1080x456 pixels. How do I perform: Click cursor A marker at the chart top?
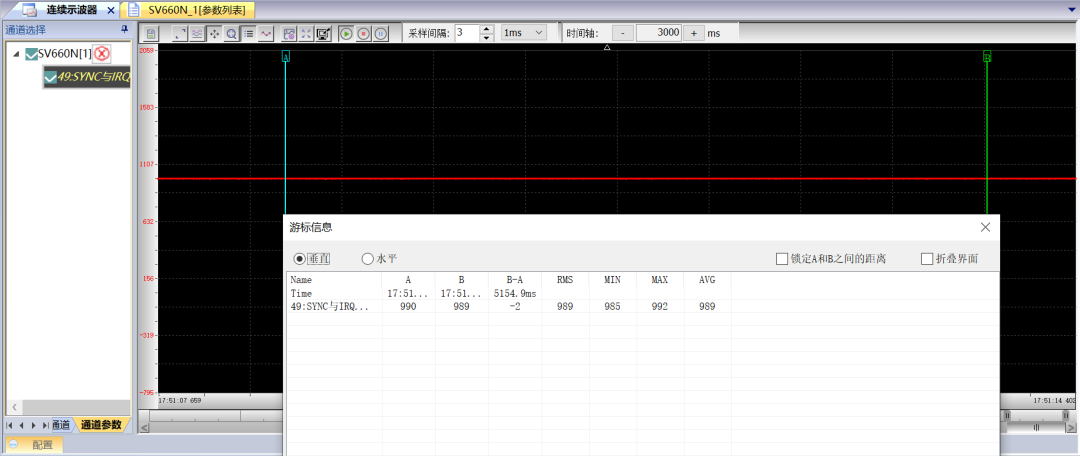click(286, 57)
